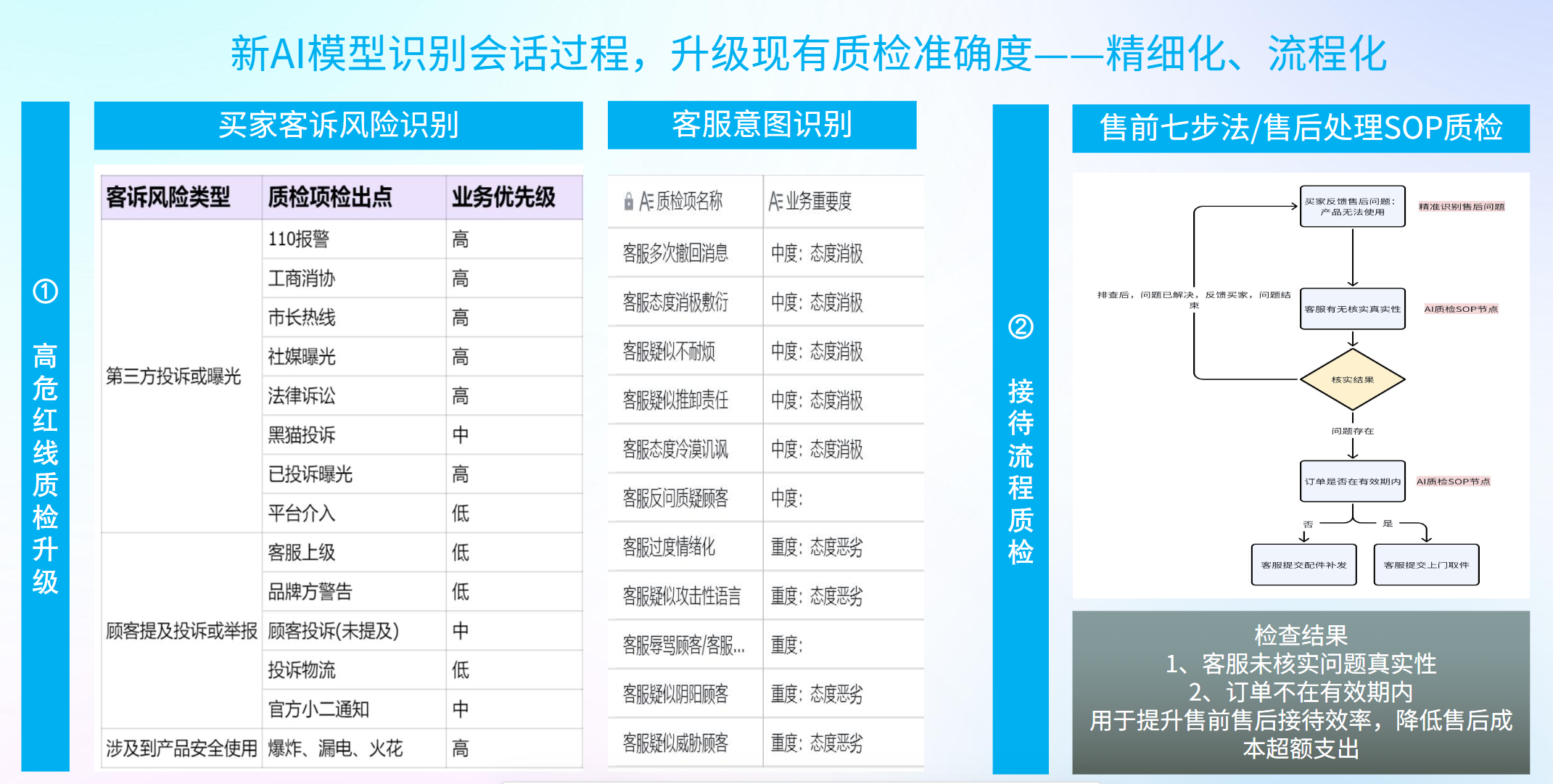Click 中度: 态度消极 in the 客服多次撤回消息 row
1553x784 pixels.
(817, 253)
